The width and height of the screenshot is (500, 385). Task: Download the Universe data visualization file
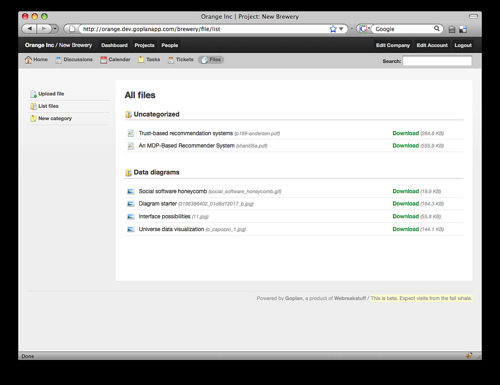(x=406, y=229)
